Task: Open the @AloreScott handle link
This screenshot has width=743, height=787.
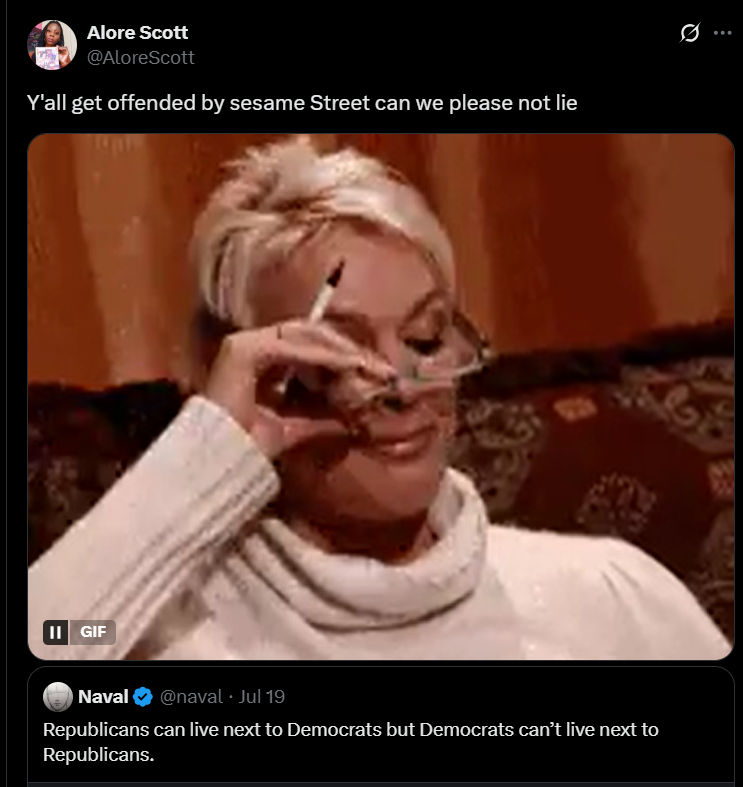Action: coord(141,57)
